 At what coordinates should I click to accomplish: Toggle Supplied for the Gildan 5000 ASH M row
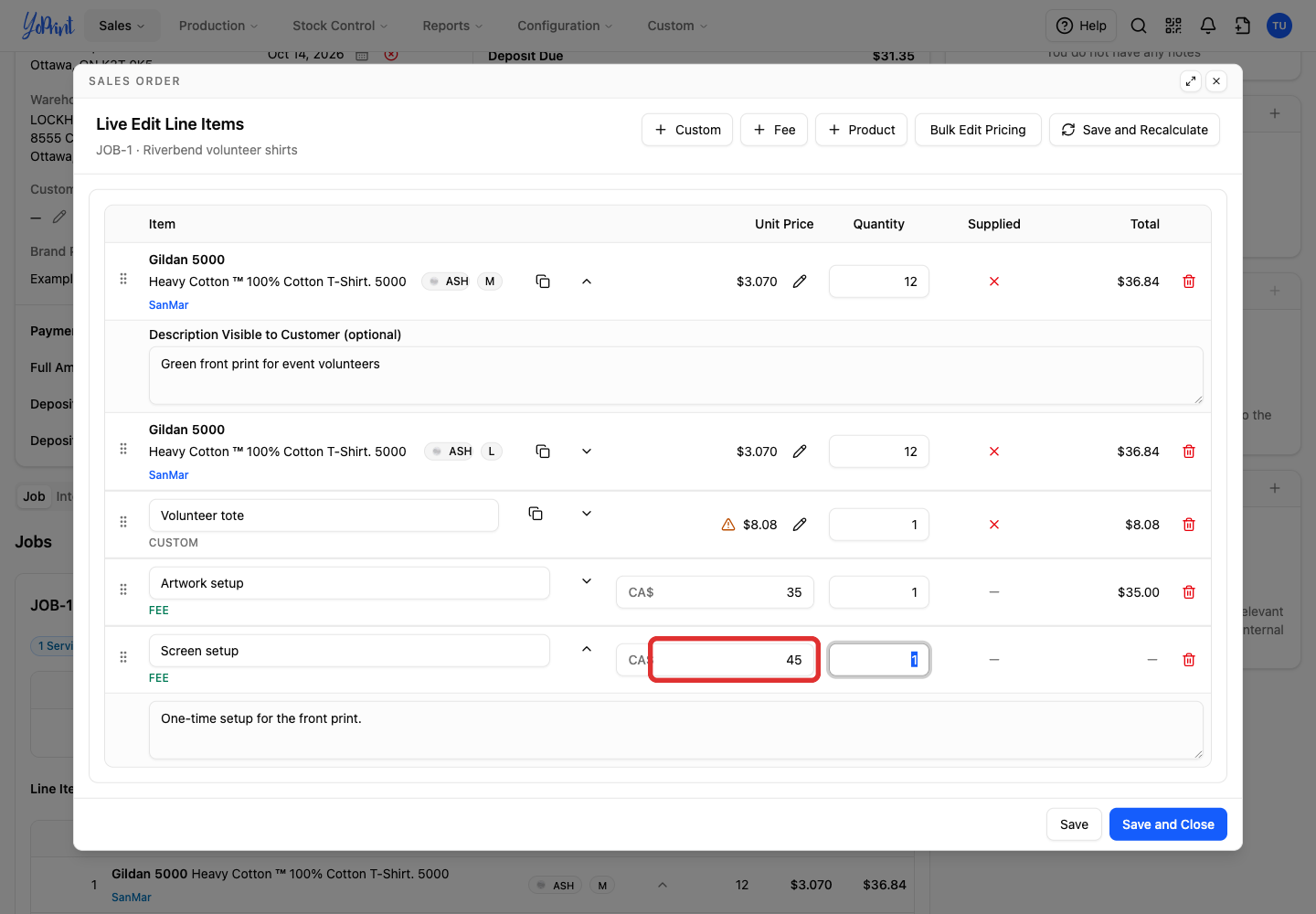994,282
